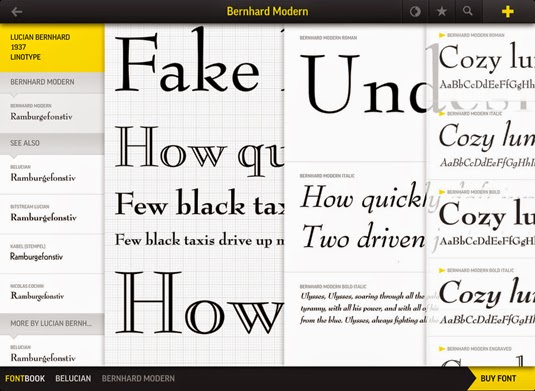Click yellow arrow beside Bernhard Modern Engraved
Image resolution: width=535 pixels, height=391 pixels.
tap(442, 349)
